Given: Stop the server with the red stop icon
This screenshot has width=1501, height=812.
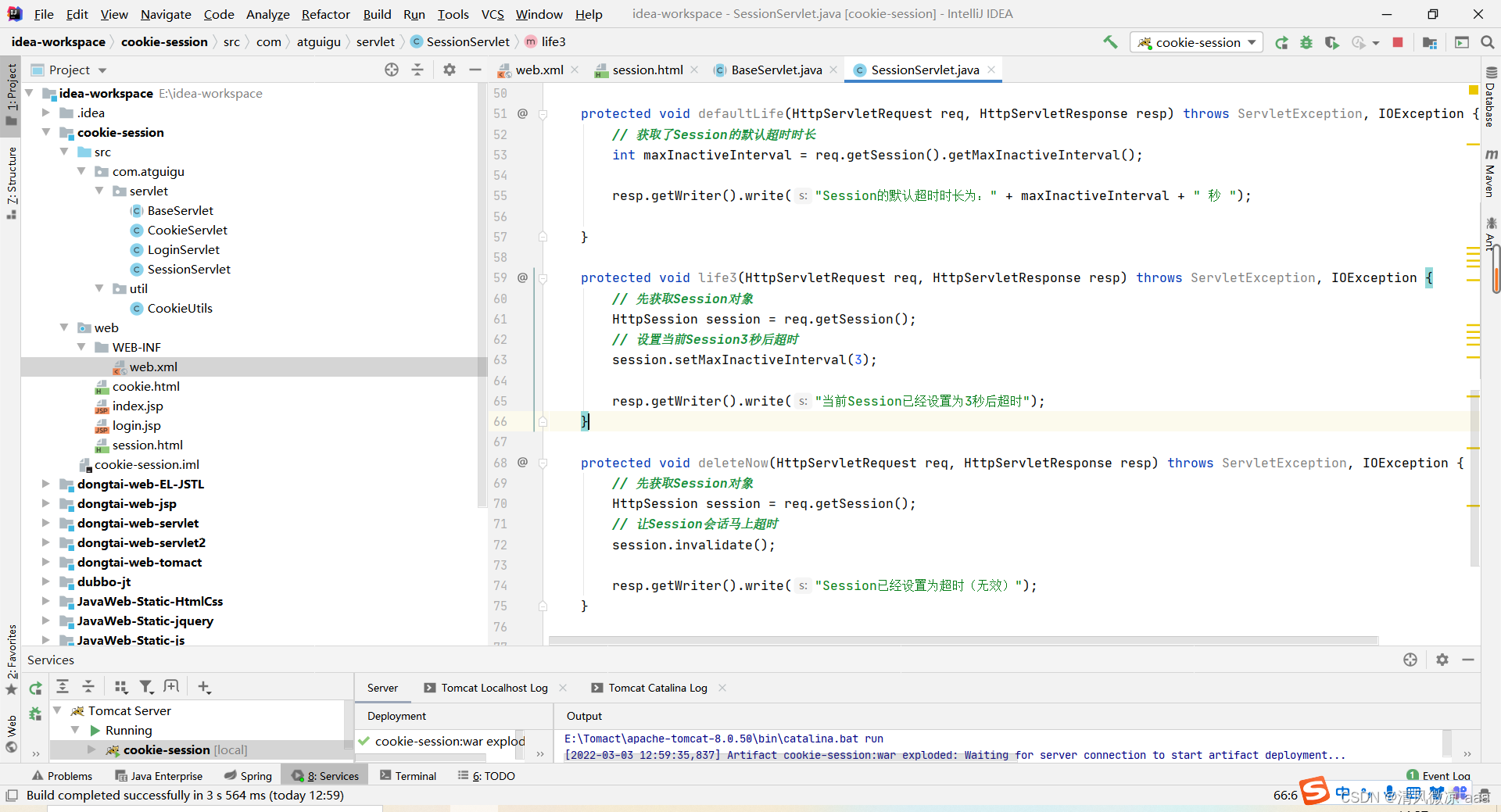Looking at the screenshot, I should [x=1398, y=42].
